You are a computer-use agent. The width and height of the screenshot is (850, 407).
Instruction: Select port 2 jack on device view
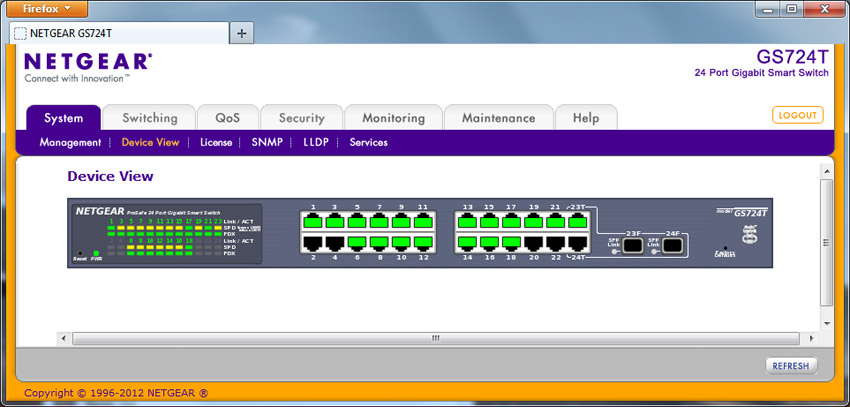pyautogui.click(x=312, y=243)
